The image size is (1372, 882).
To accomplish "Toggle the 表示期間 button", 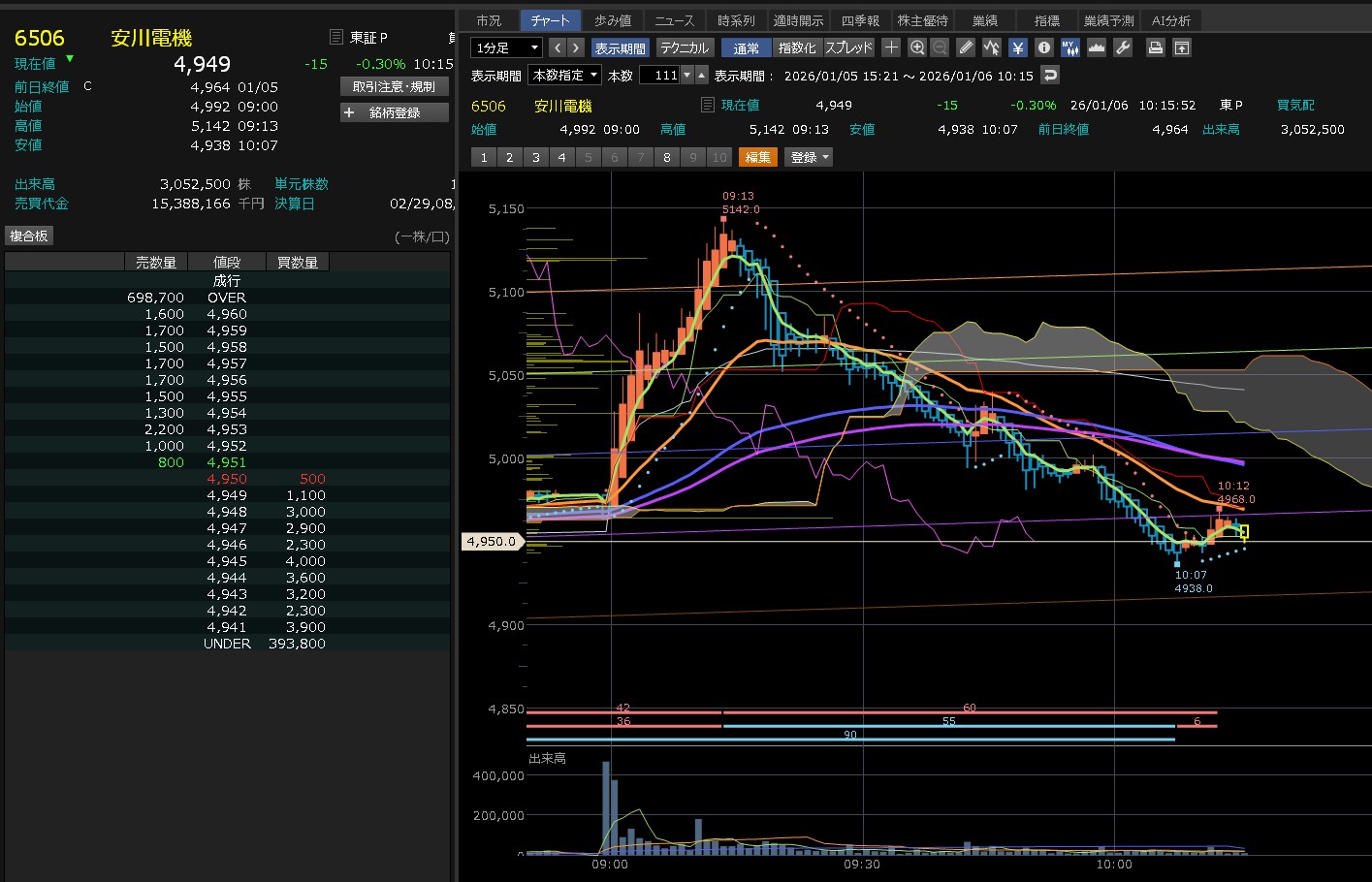I will click(x=620, y=47).
